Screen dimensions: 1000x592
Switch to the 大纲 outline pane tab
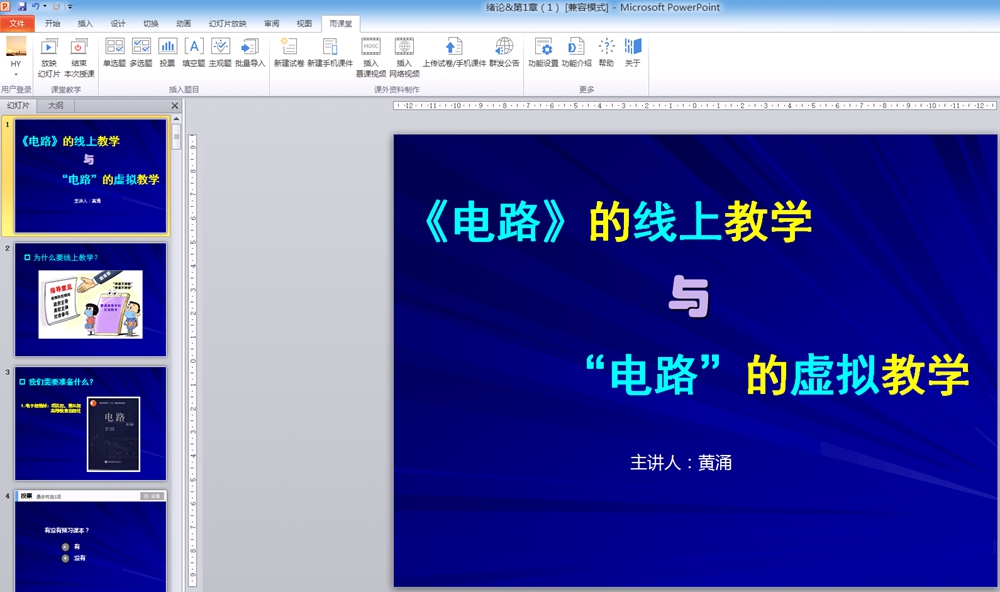[x=55, y=105]
